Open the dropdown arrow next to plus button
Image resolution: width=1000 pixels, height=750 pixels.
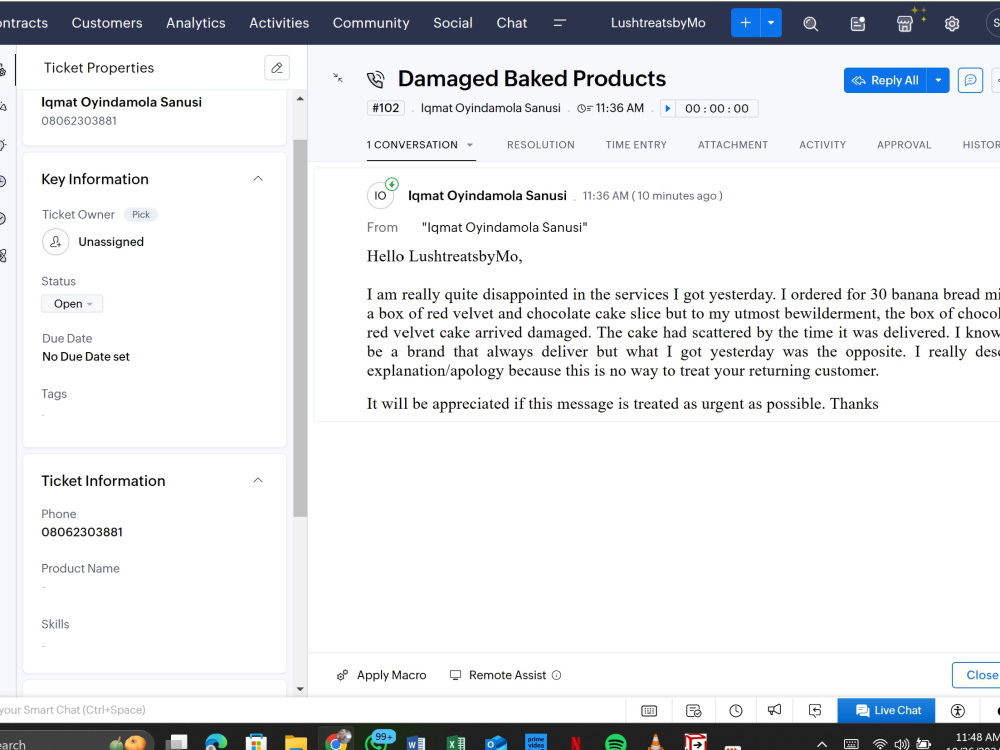point(770,23)
